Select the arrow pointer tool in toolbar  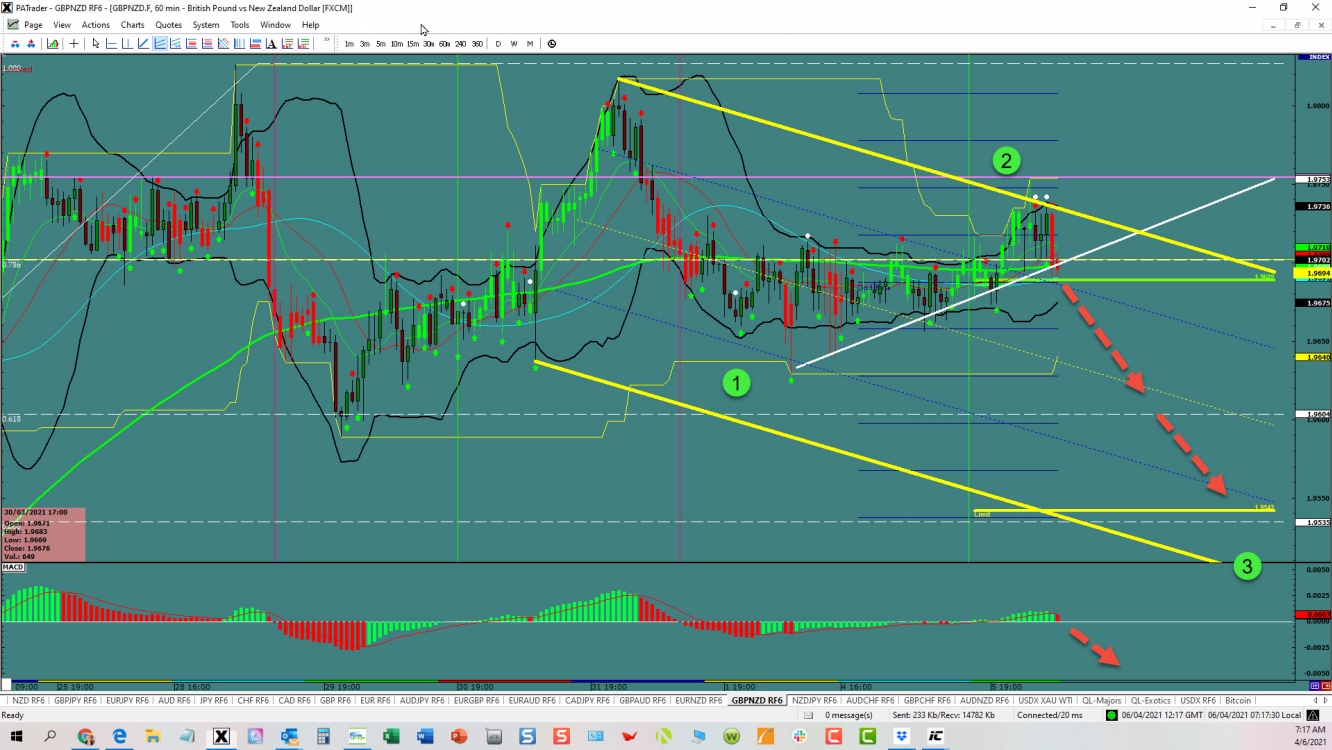click(96, 43)
